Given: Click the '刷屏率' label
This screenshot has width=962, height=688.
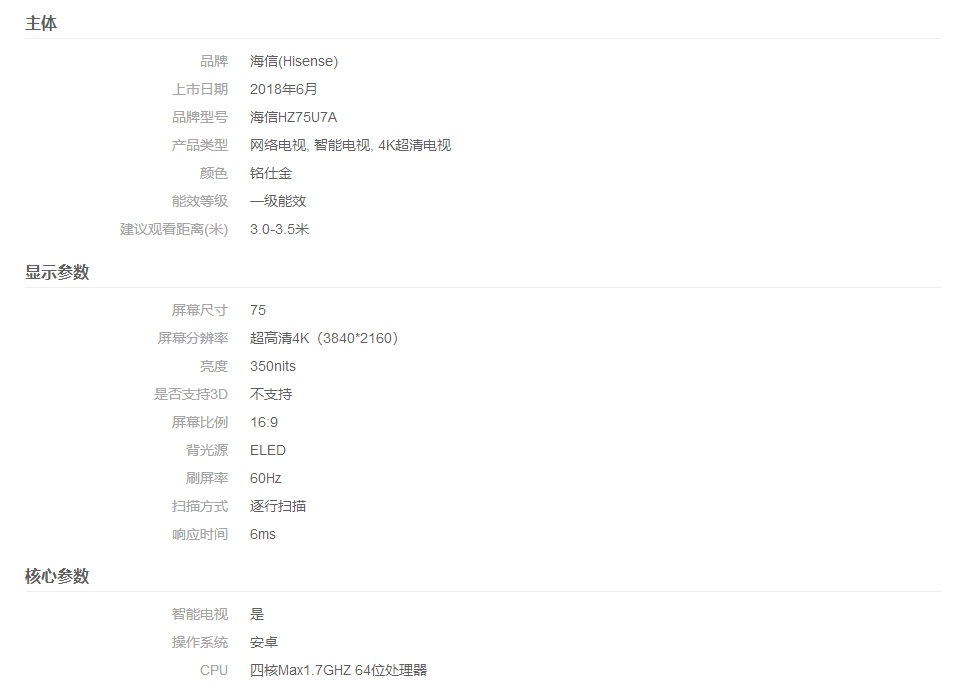Looking at the screenshot, I should click(207, 479).
